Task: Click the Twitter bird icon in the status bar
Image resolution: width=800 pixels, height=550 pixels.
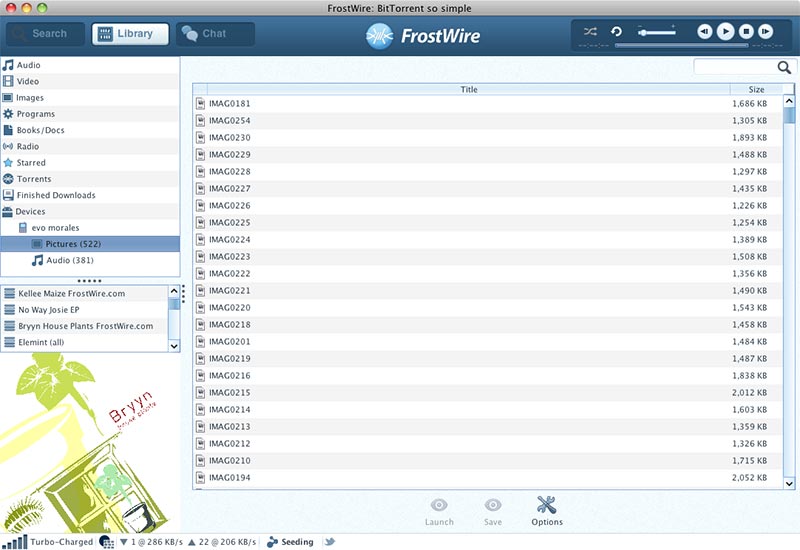Action: click(329, 542)
